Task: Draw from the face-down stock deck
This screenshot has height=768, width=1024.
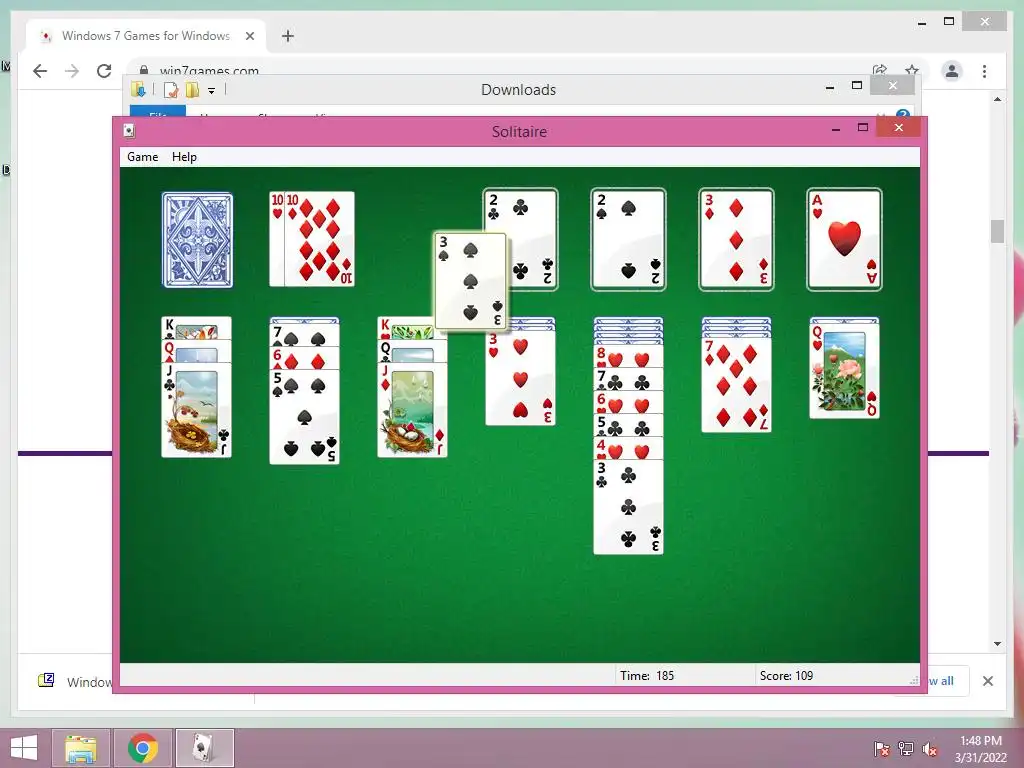Action: point(197,240)
